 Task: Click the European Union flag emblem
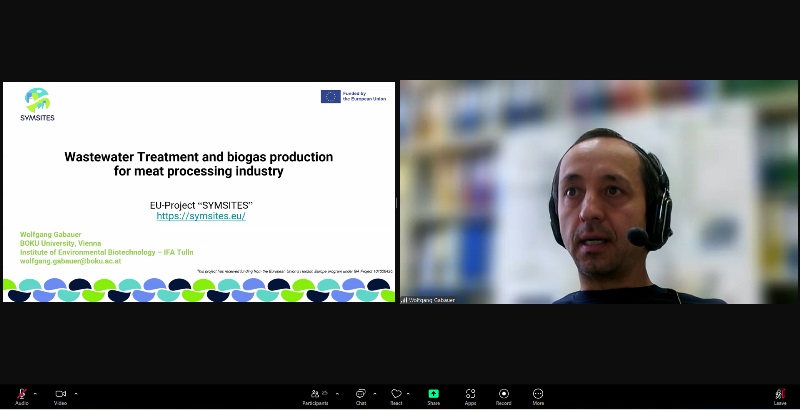point(331,96)
